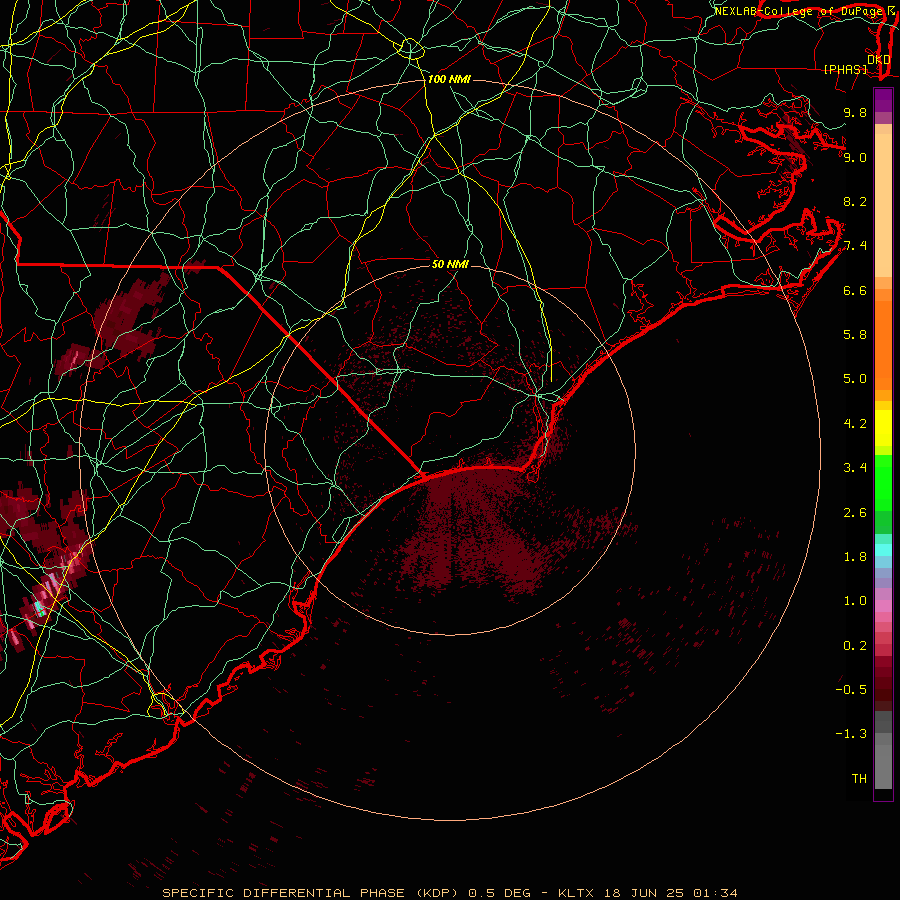The image size is (900, 900).
Task: Click the 100 NMI range ring label
Action: pos(449,79)
